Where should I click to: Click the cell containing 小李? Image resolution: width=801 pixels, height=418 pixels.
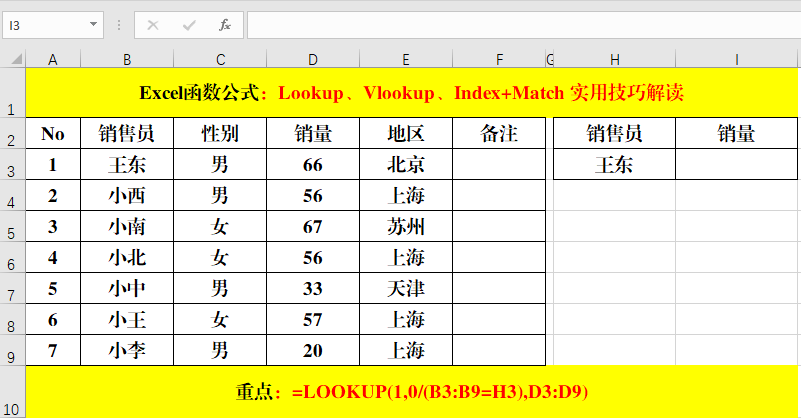[127, 351]
